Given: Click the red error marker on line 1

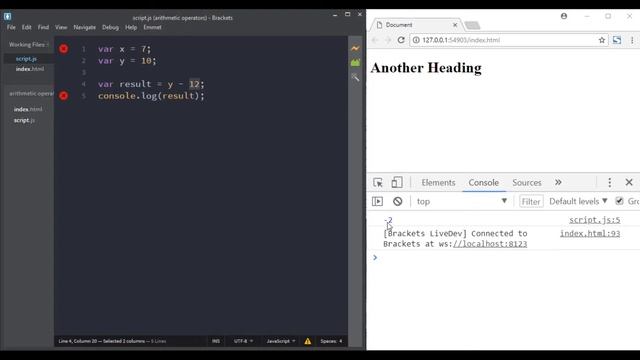Looking at the screenshot, I should (x=64, y=49).
